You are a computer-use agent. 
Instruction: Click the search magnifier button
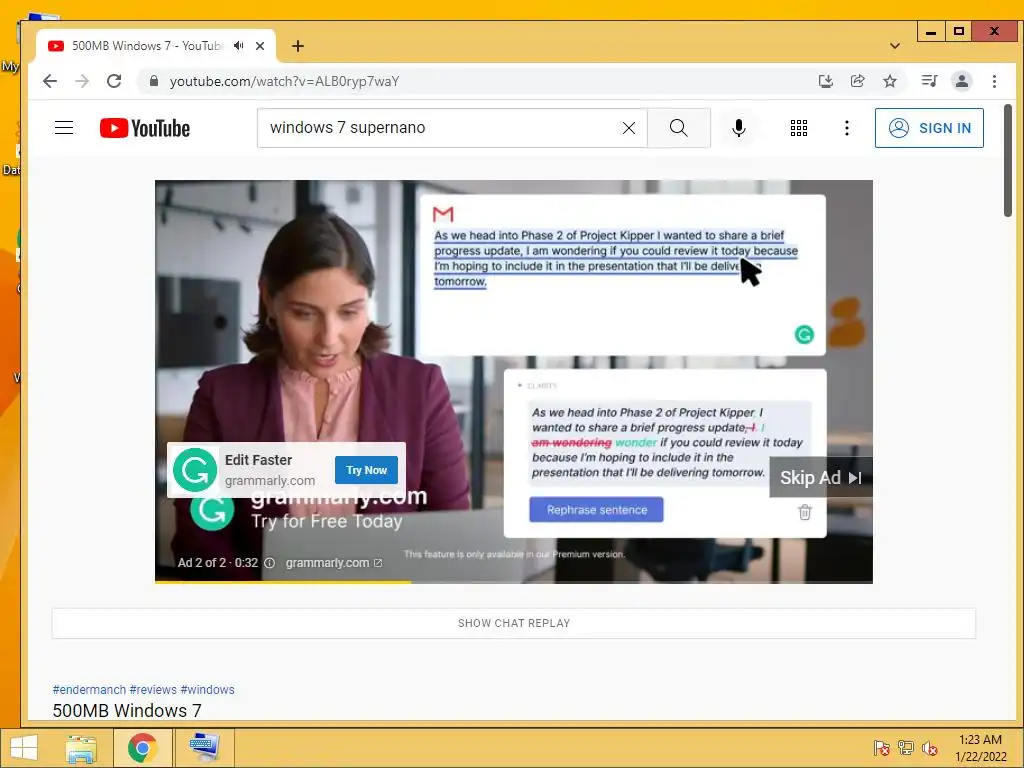point(679,128)
